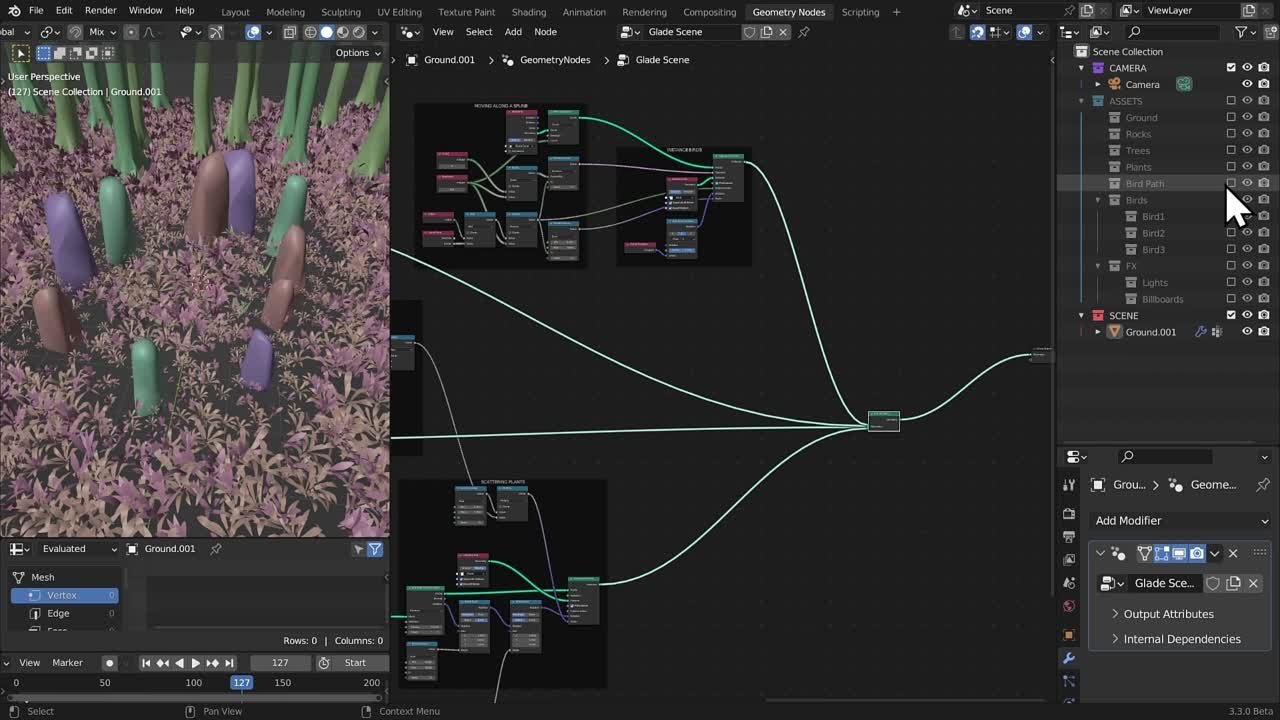Enable the Trees collection checkbox
The image size is (1280, 720).
1231,150
